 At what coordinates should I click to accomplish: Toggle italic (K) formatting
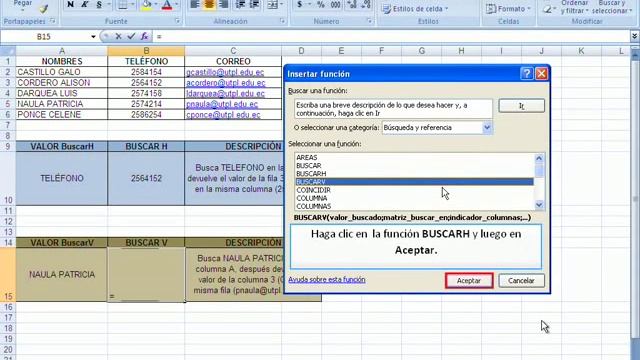click(84, 4)
